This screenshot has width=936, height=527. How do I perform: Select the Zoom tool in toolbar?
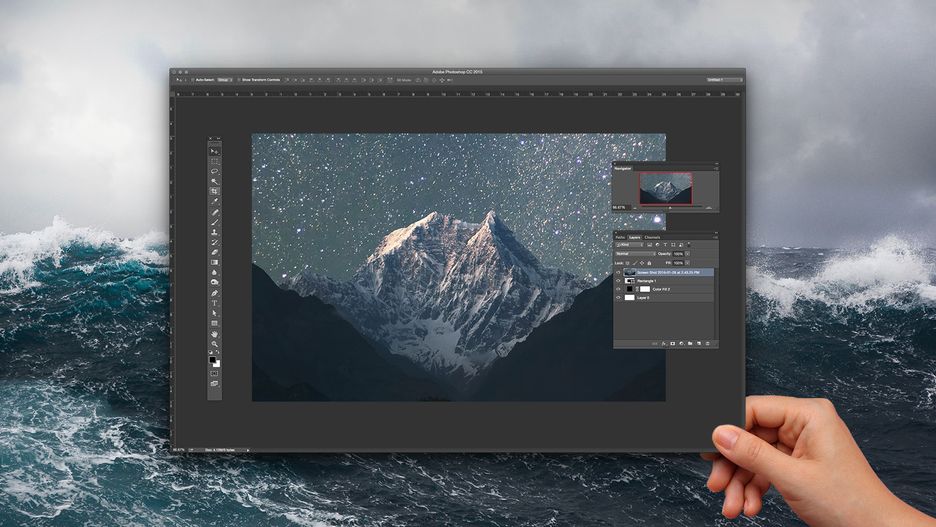point(214,345)
